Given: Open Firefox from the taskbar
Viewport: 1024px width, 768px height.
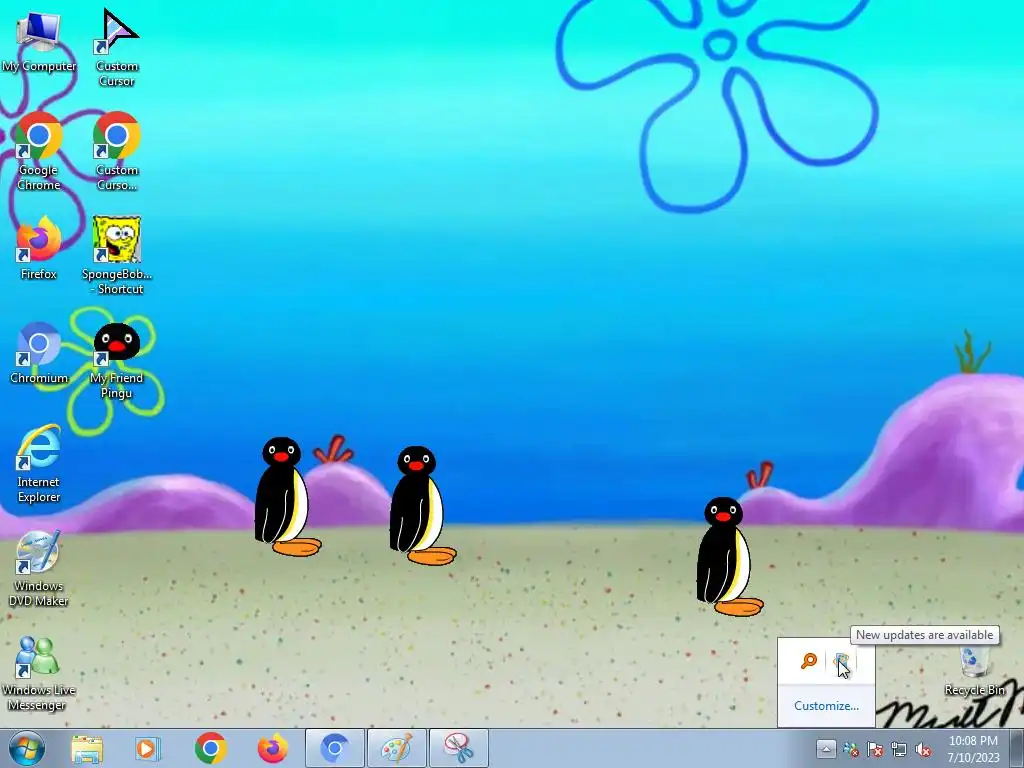Looking at the screenshot, I should [x=272, y=748].
